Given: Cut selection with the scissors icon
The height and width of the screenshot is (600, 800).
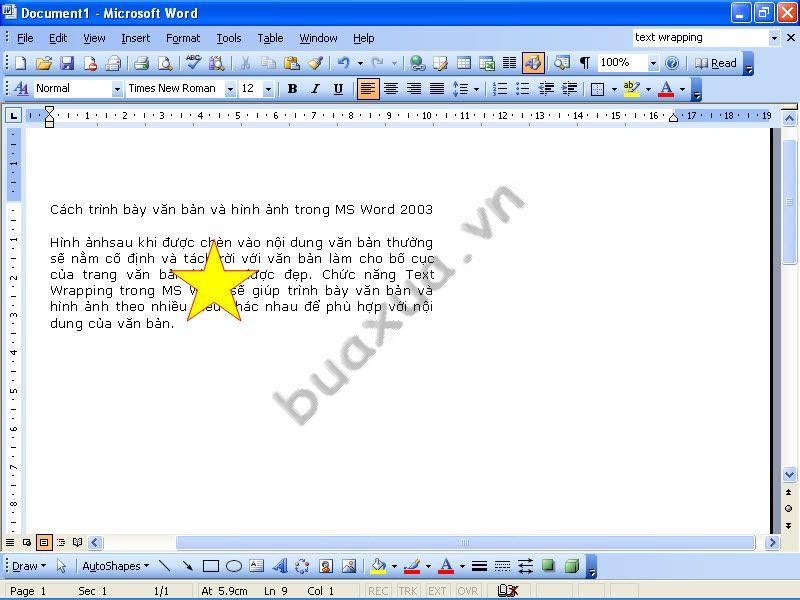Looking at the screenshot, I should pos(245,63).
